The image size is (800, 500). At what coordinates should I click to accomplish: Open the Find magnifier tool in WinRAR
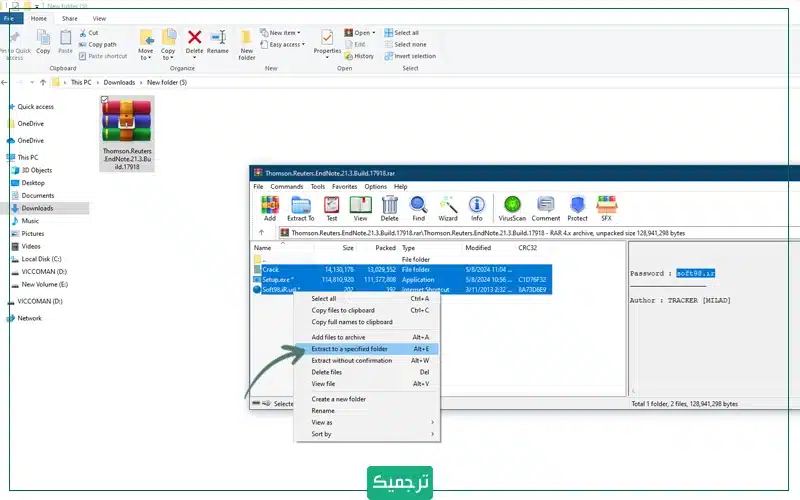tap(418, 208)
